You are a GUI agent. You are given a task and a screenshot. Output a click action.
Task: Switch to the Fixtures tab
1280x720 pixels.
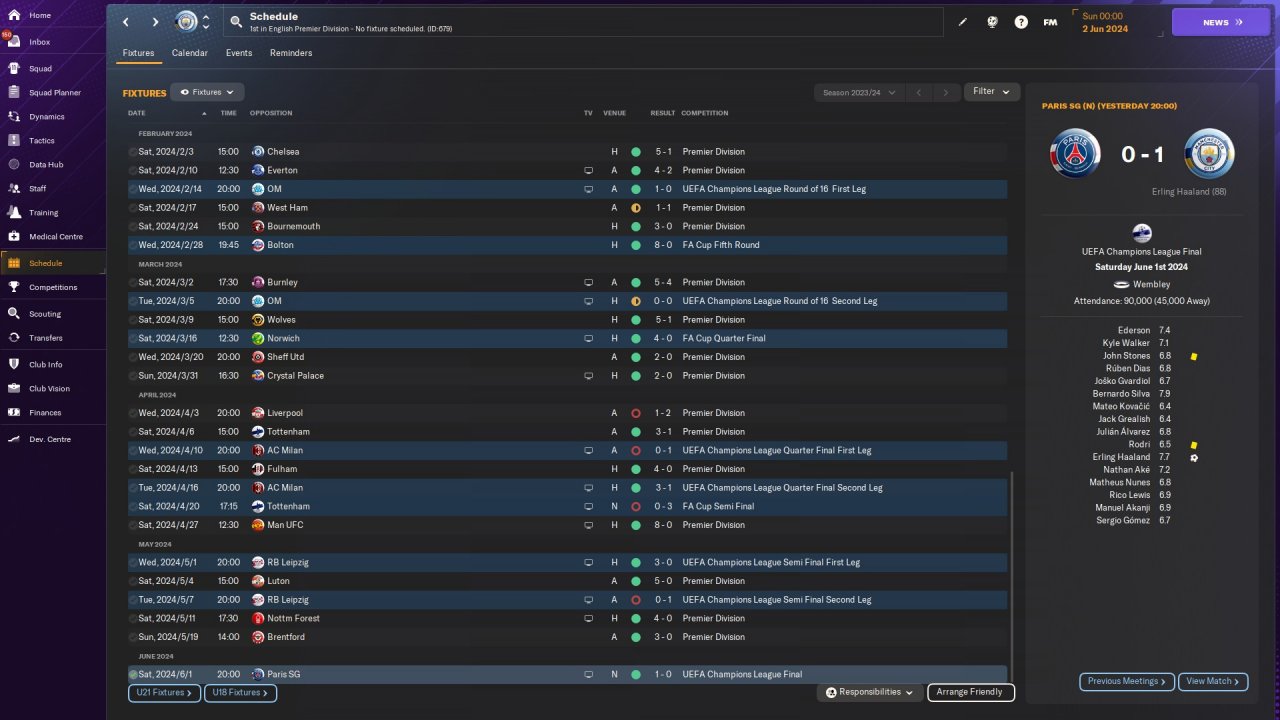coord(138,53)
